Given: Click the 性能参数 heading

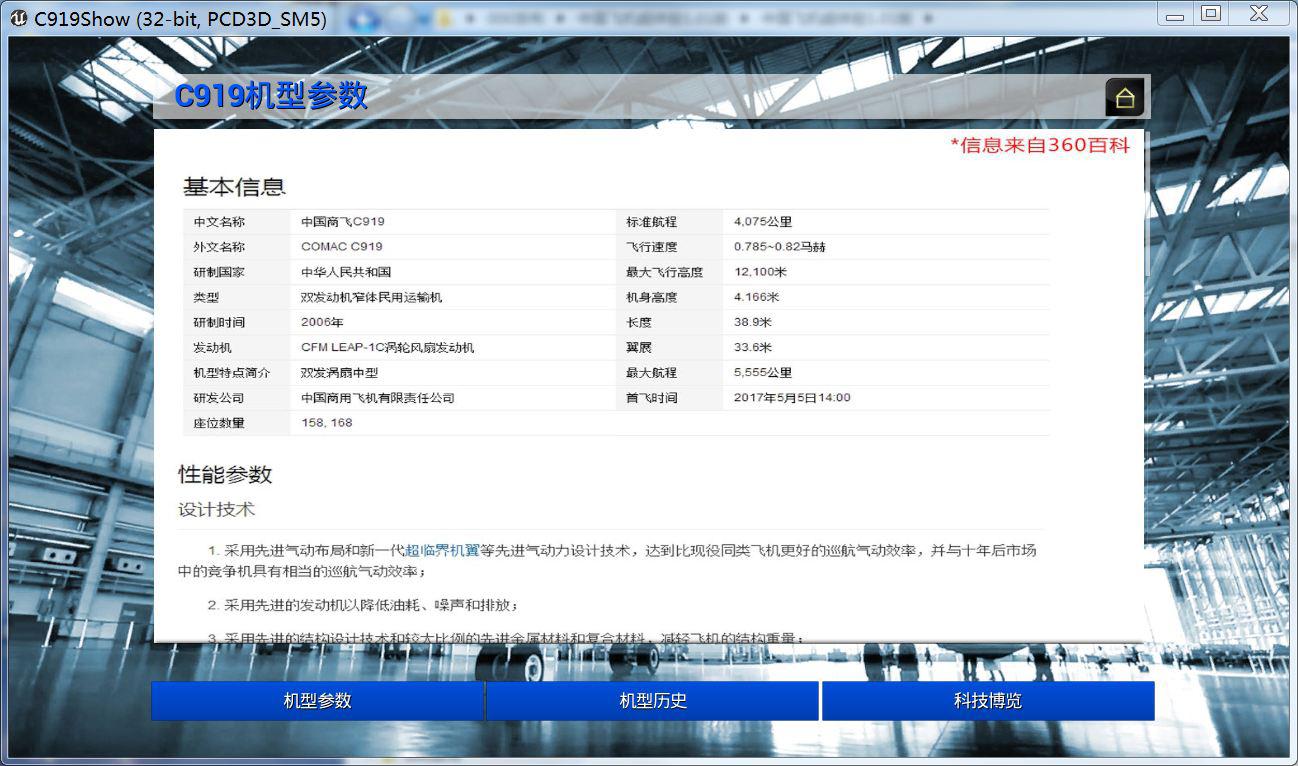Looking at the screenshot, I should (225, 475).
